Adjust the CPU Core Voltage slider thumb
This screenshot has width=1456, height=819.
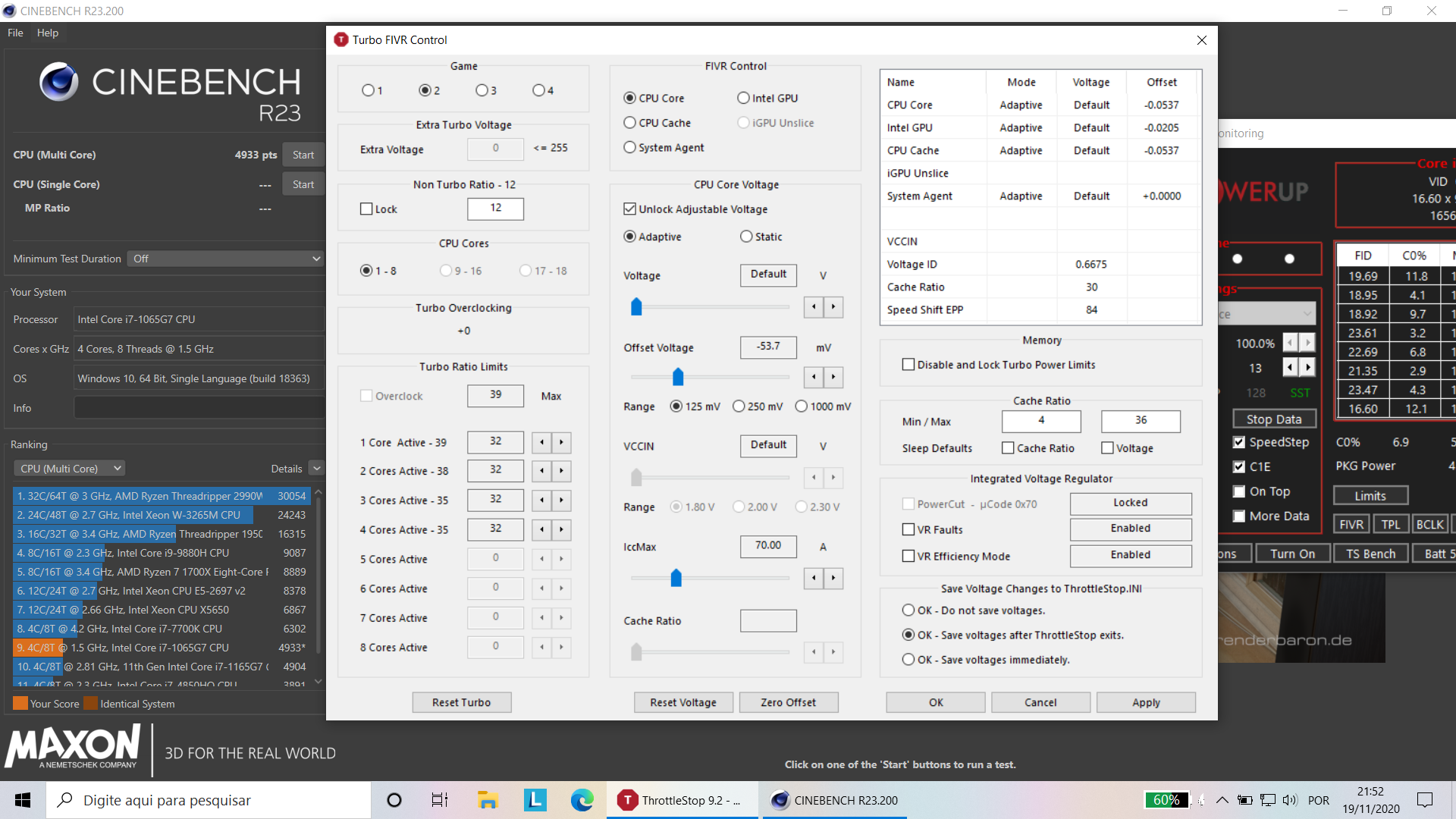[x=636, y=307]
